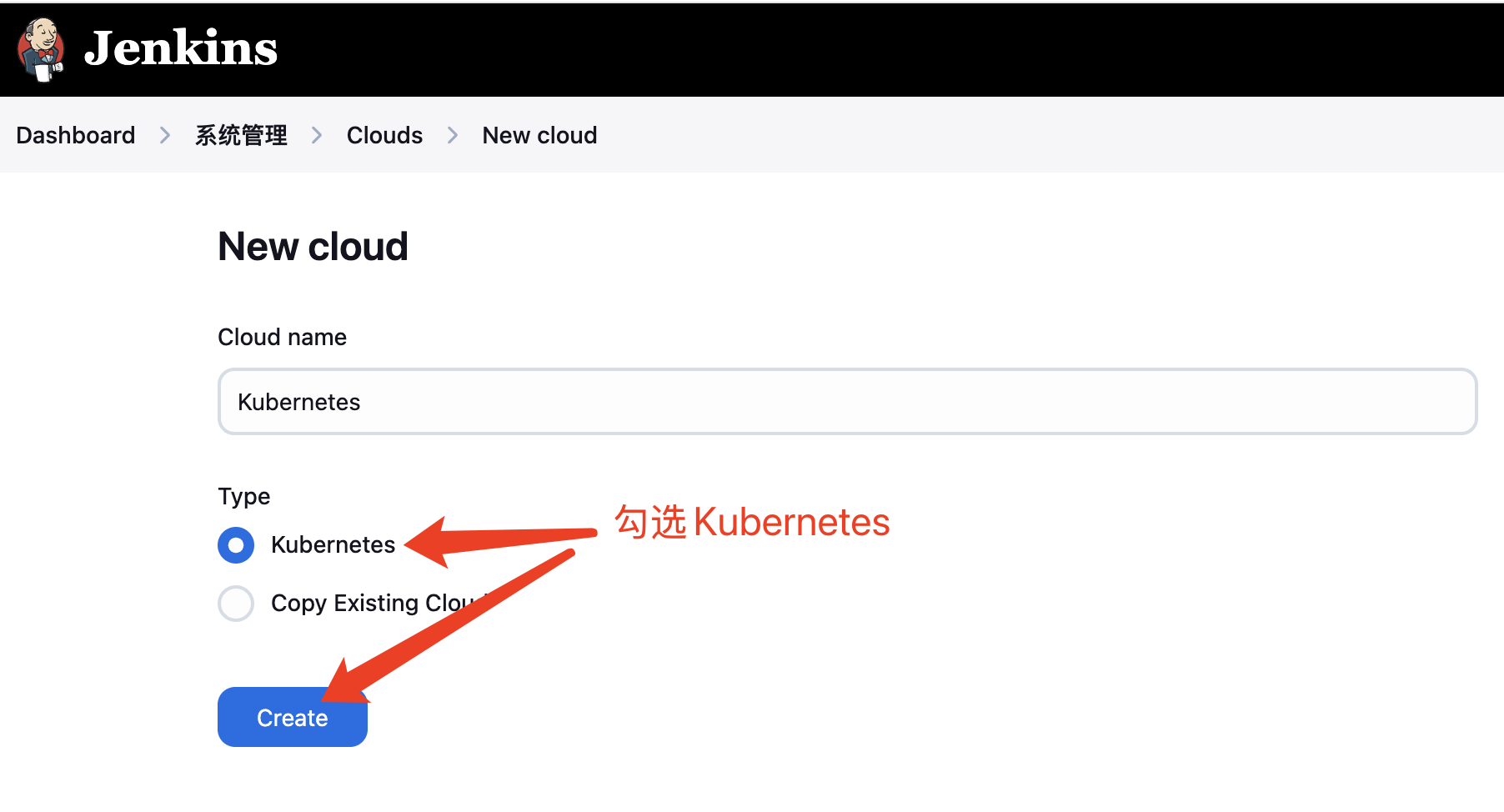Screen dimensions: 1504x812
Task: Click the Kubernetes type option label
Action: point(333,545)
